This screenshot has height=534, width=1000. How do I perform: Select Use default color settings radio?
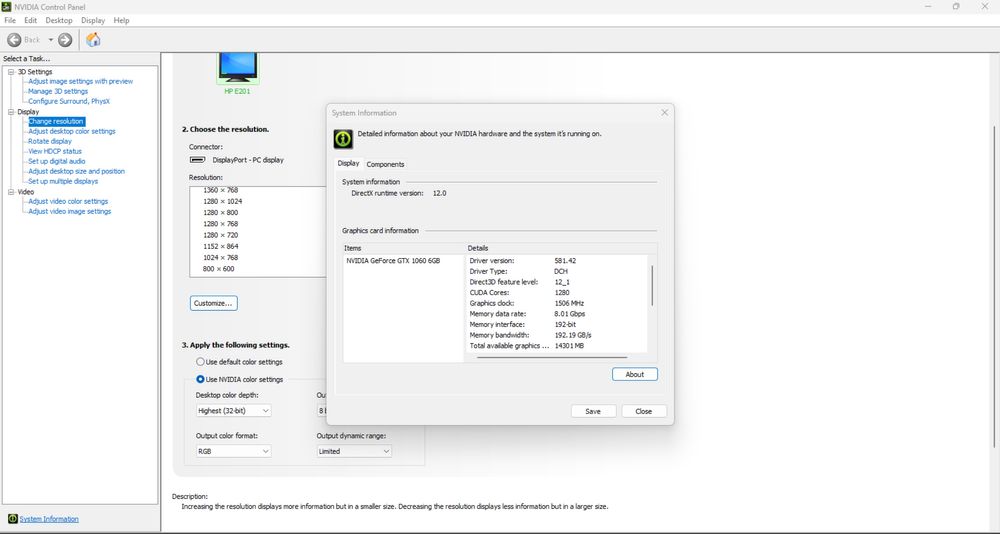click(200, 362)
